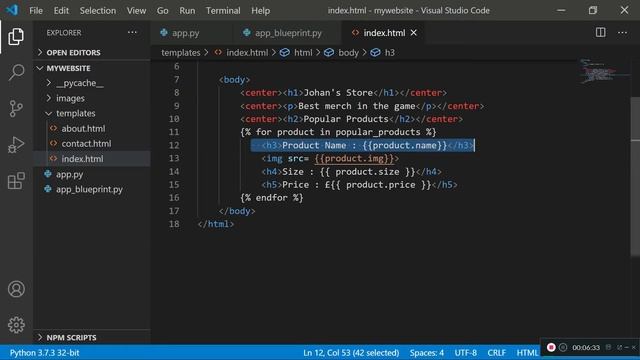Split the editor to the right

(600, 33)
